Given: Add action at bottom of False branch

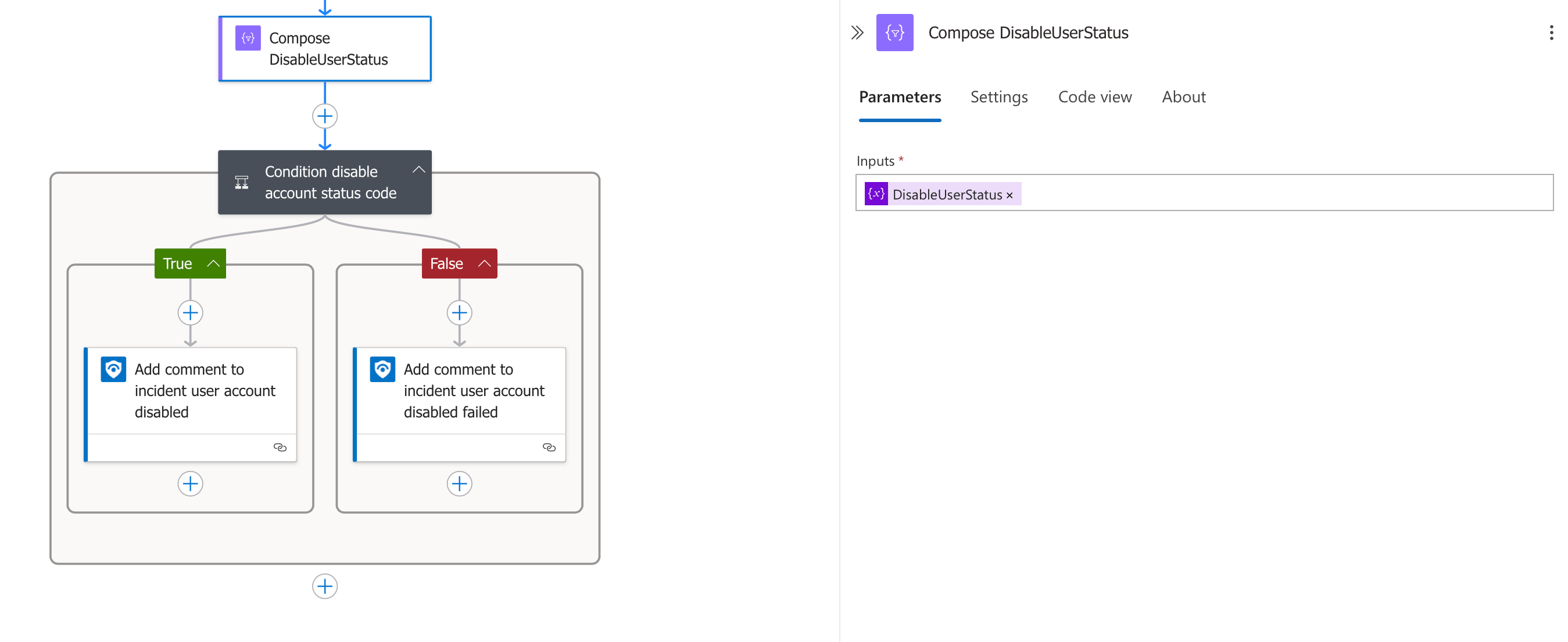Looking at the screenshot, I should tap(460, 484).
